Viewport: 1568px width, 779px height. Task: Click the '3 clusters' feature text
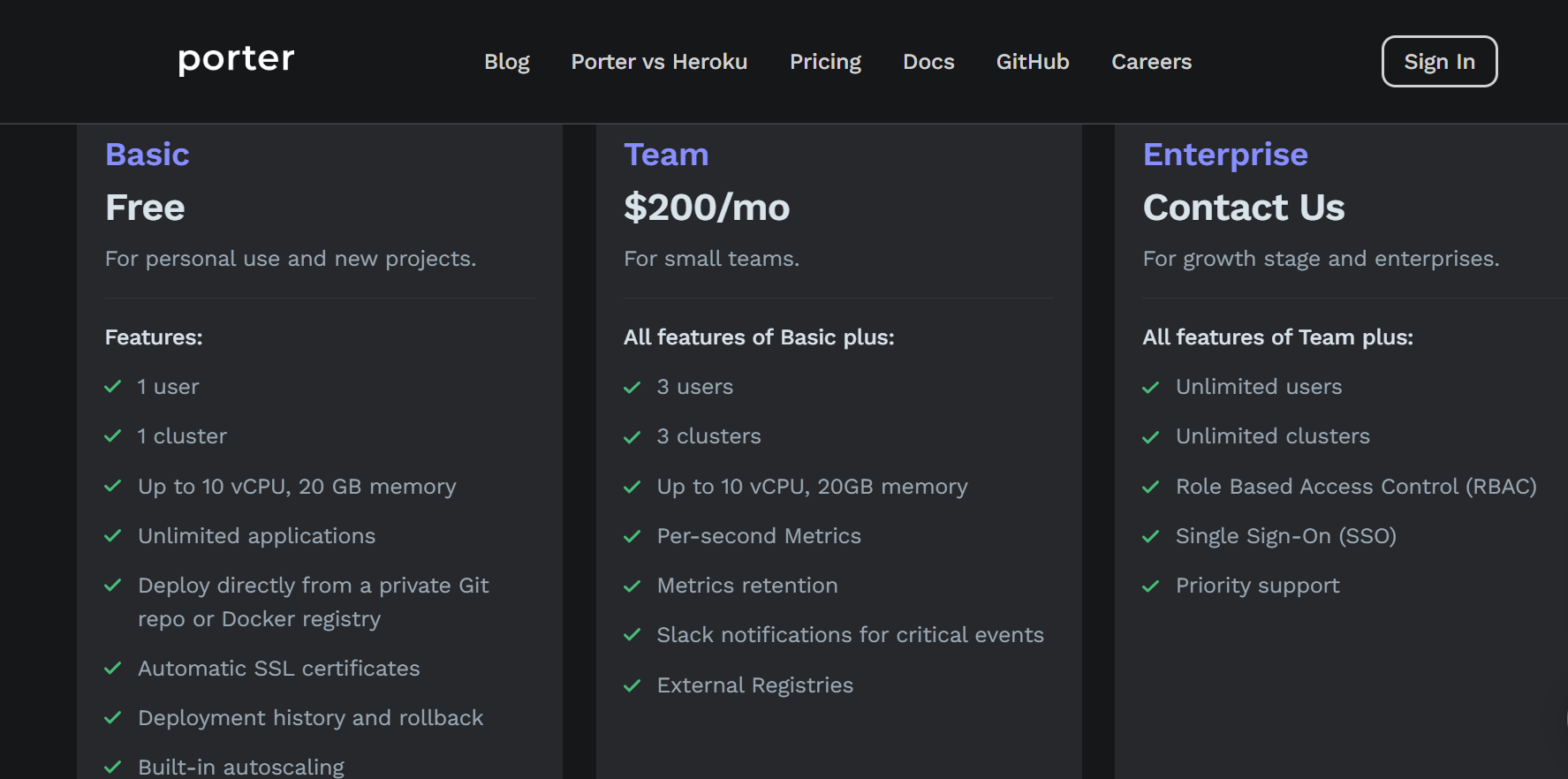click(x=708, y=436)
